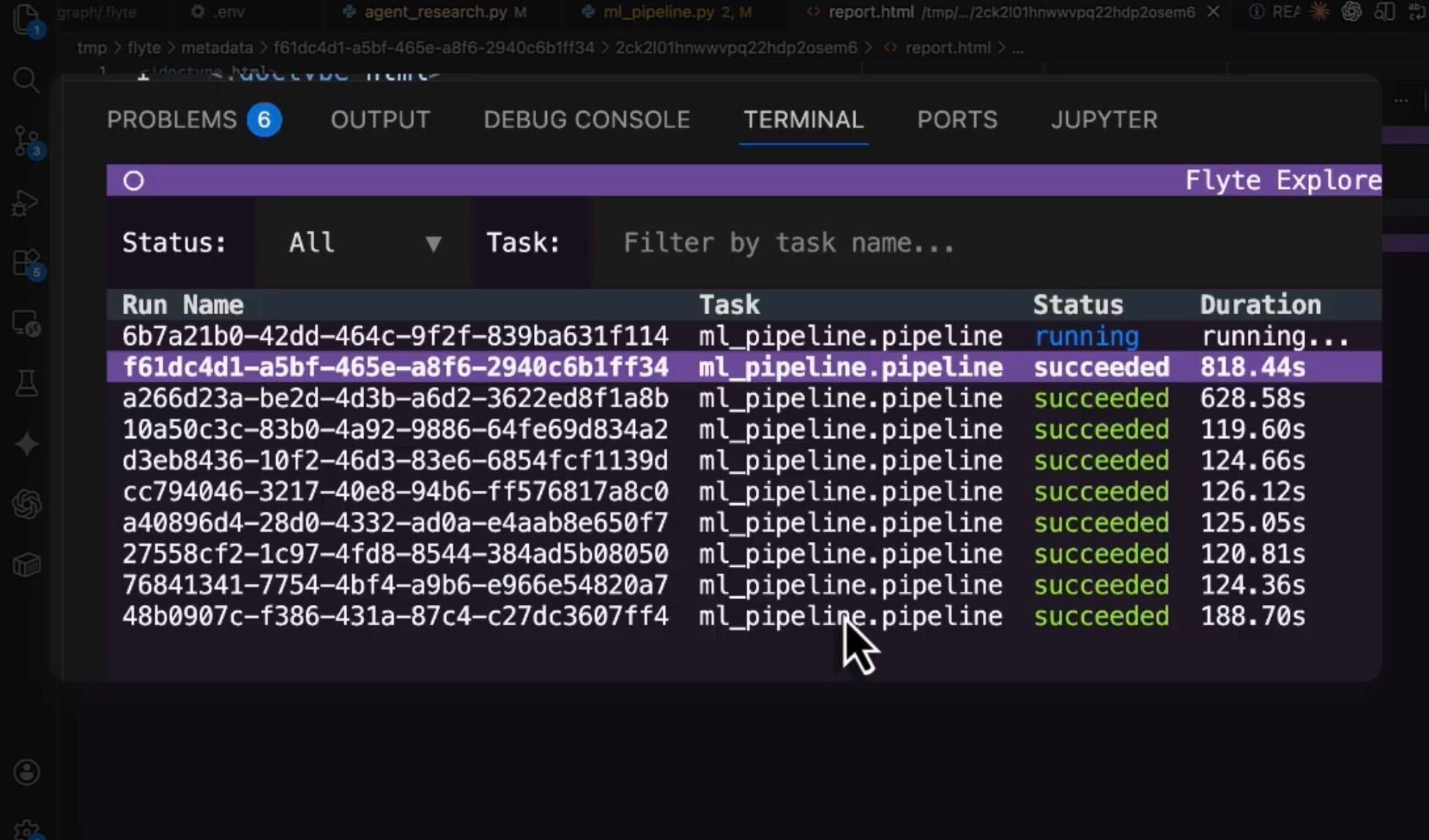Open the Accounts icon above the gear
The image size is (1429, 840).
coord(26,771)
